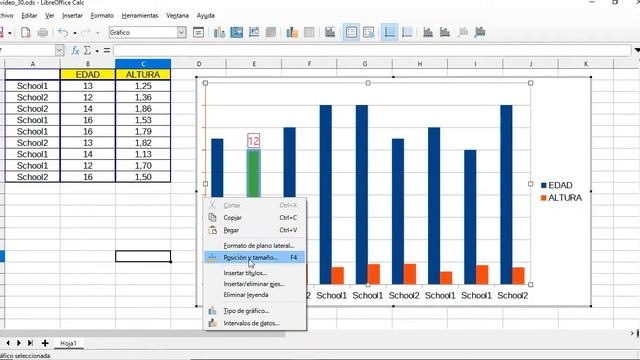This screenshot has width=640, height=360.
Task: Click the Titles toolbar icon
Action: click(330, 32)
